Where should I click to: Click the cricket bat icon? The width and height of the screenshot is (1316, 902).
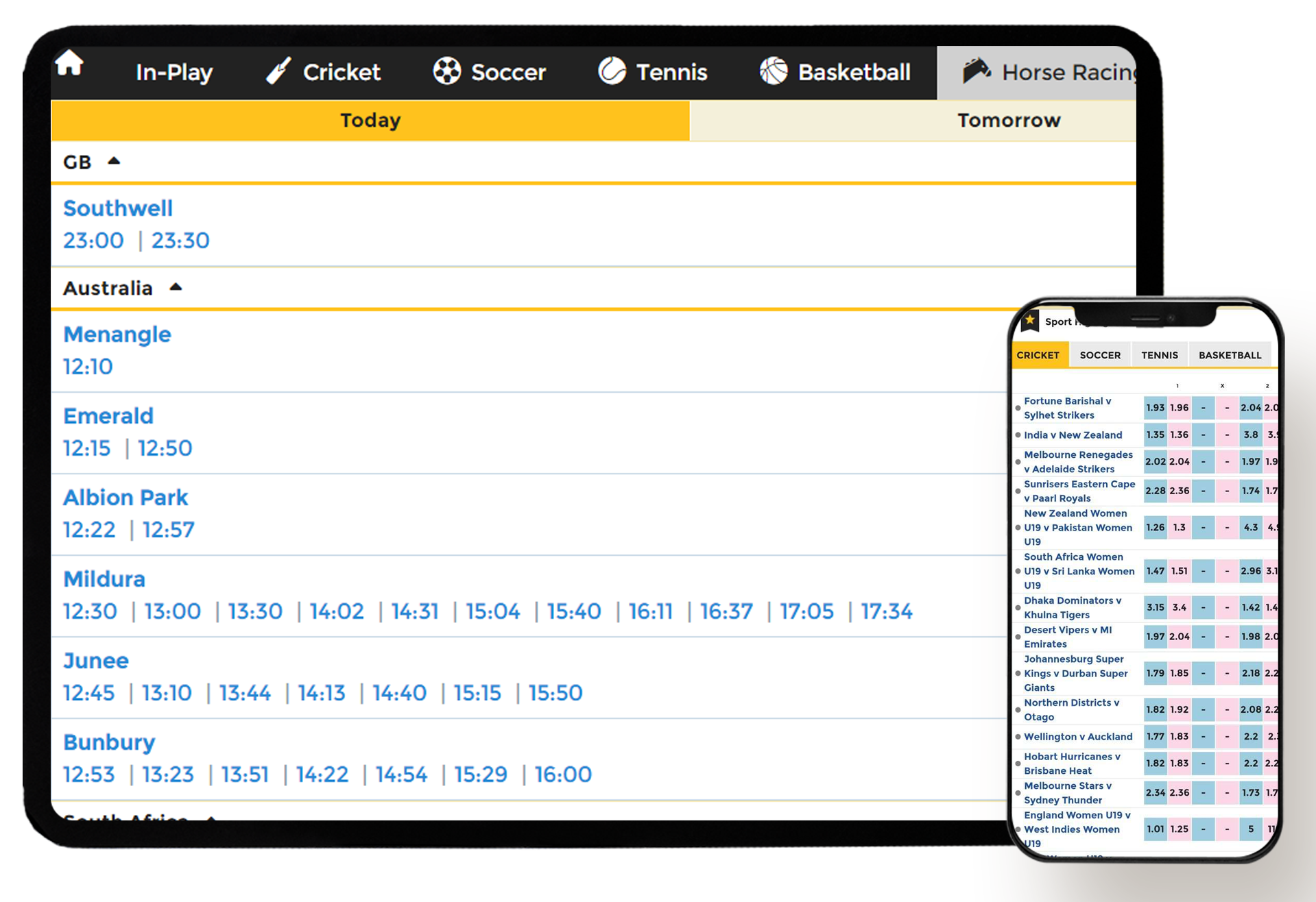[x=278, y=71]
